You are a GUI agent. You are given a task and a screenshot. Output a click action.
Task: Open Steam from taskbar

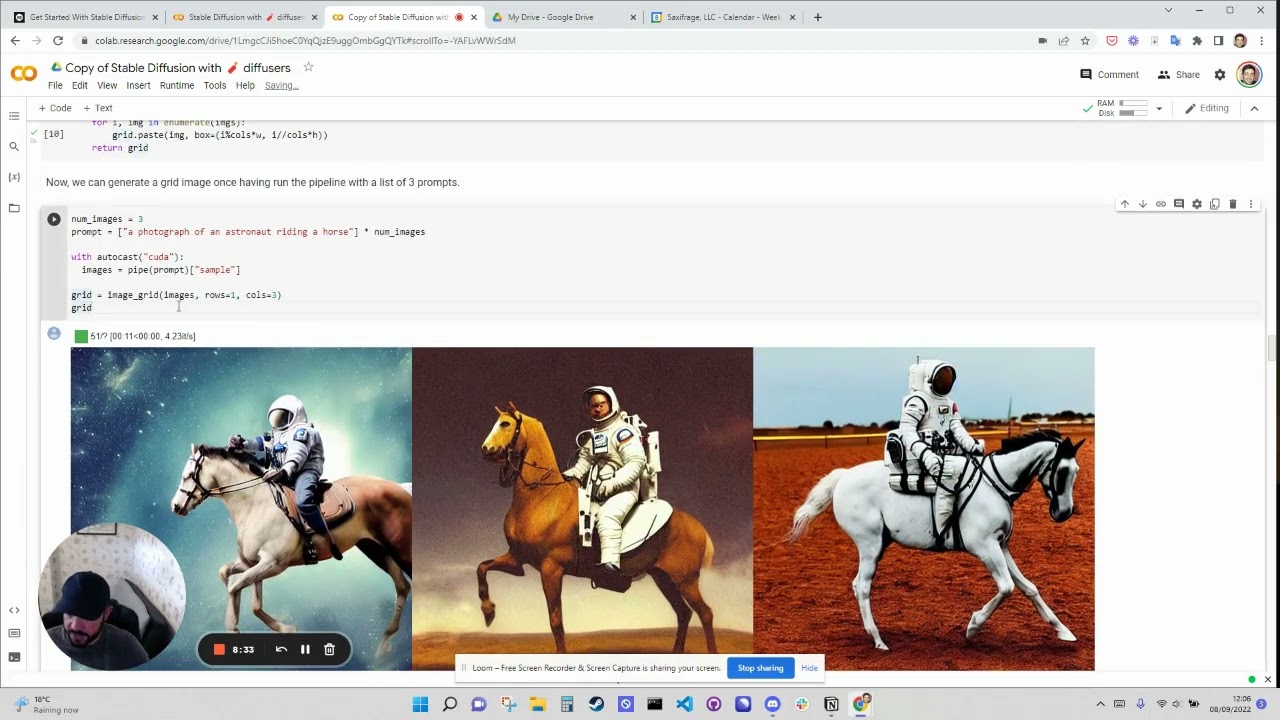[596, 704]
